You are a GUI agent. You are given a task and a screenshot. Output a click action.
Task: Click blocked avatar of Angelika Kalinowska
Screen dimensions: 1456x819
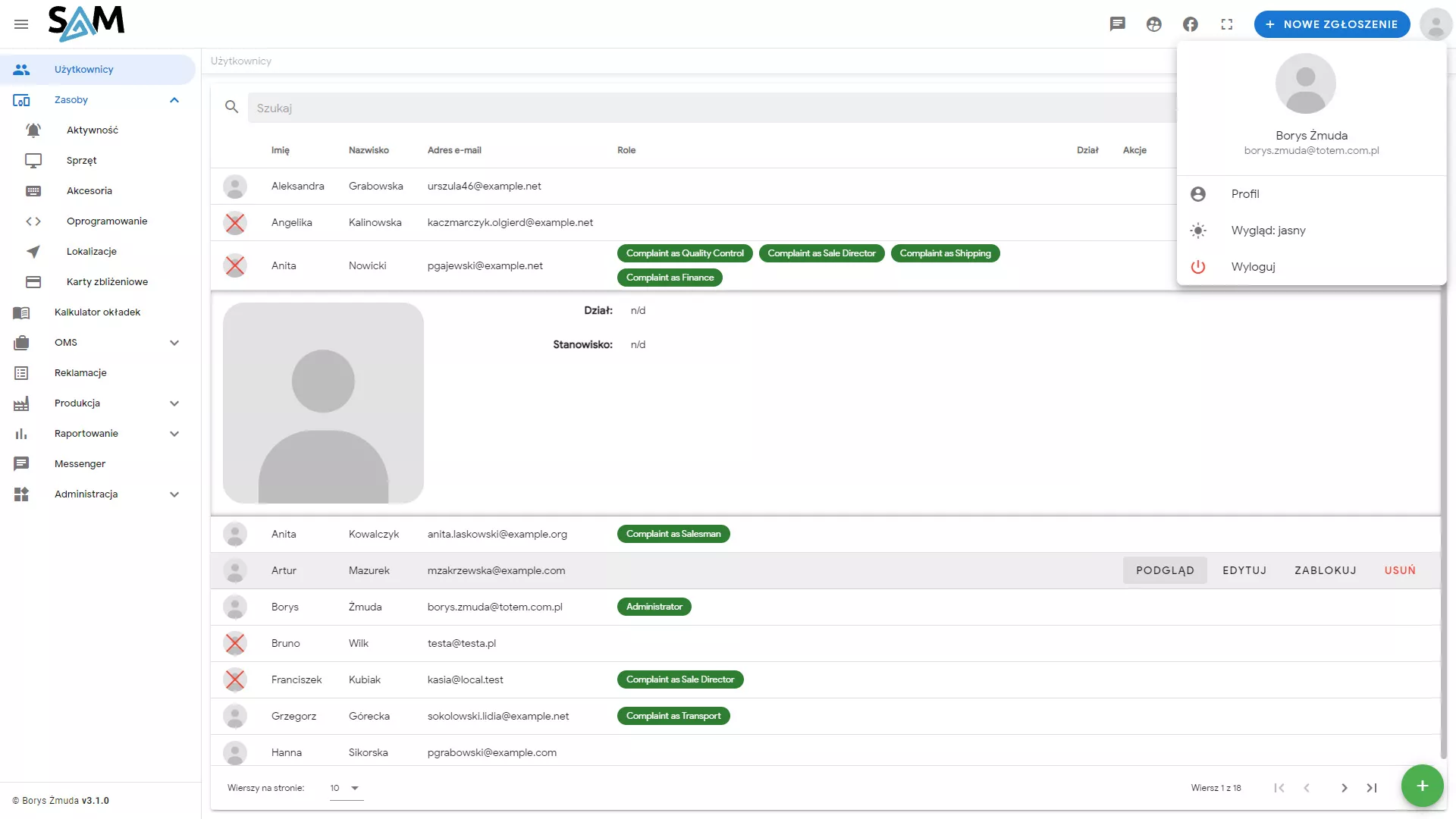235,223
